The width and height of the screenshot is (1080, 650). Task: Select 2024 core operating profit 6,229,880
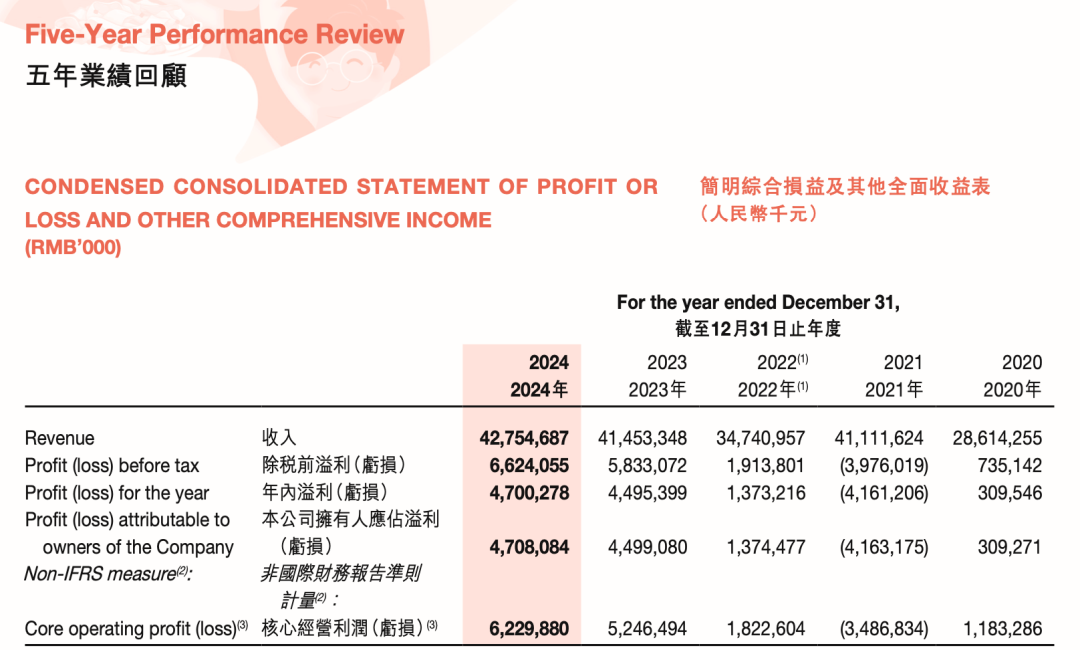click(529, 629)
